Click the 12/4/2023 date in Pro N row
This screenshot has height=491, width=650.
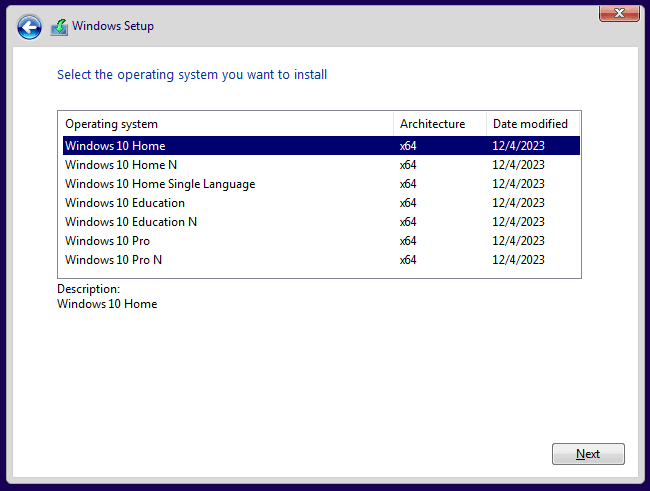click(x=518, y=260)
